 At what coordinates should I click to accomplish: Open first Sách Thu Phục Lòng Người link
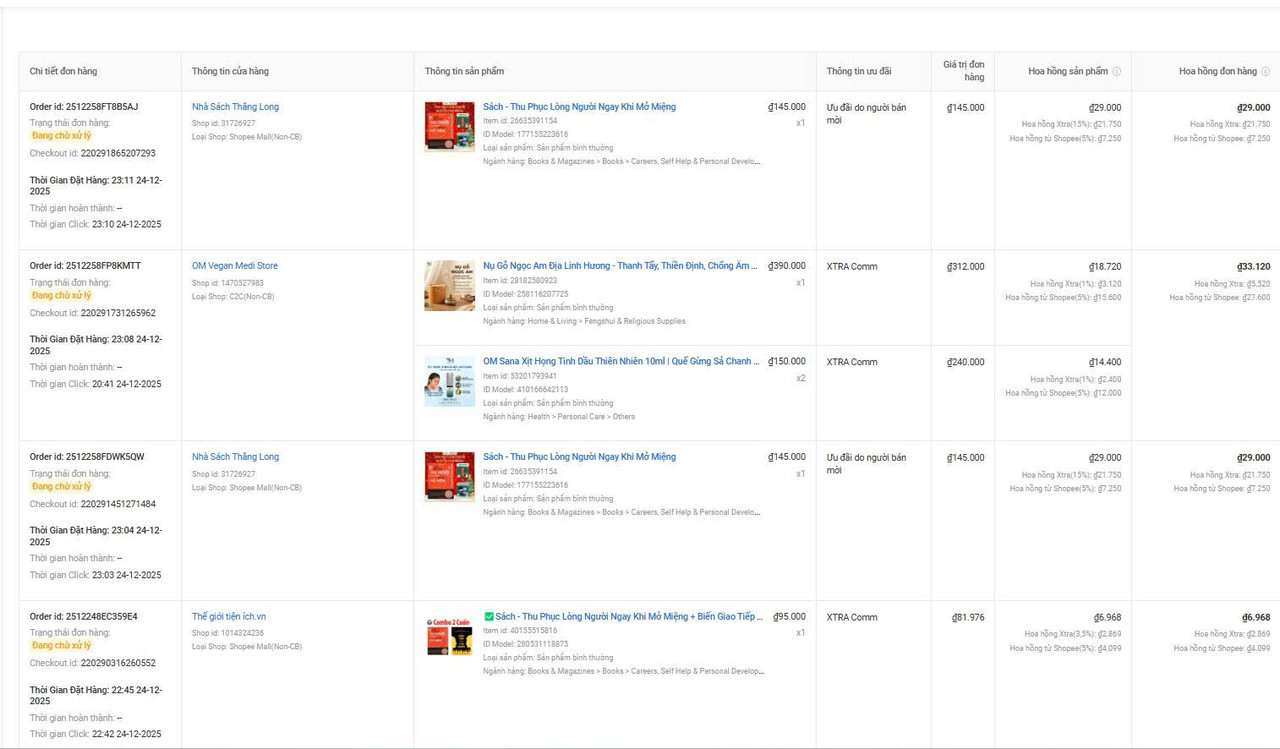579,107
